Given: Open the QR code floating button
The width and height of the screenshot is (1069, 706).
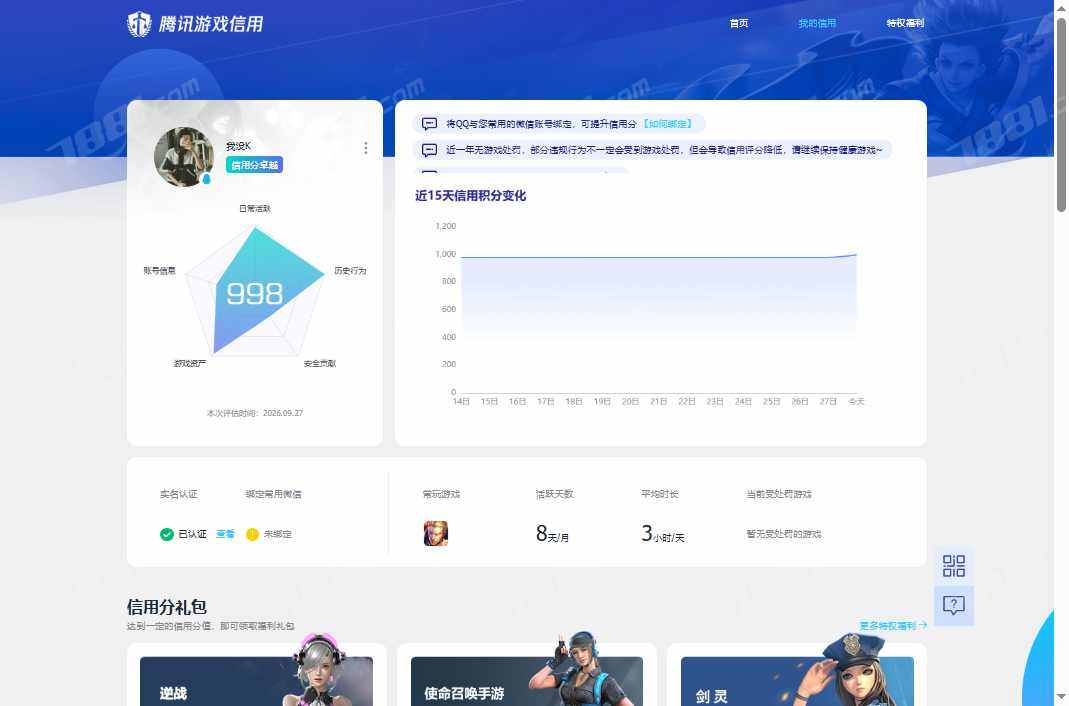Looking at the screenshot, I should pos(954,566).
